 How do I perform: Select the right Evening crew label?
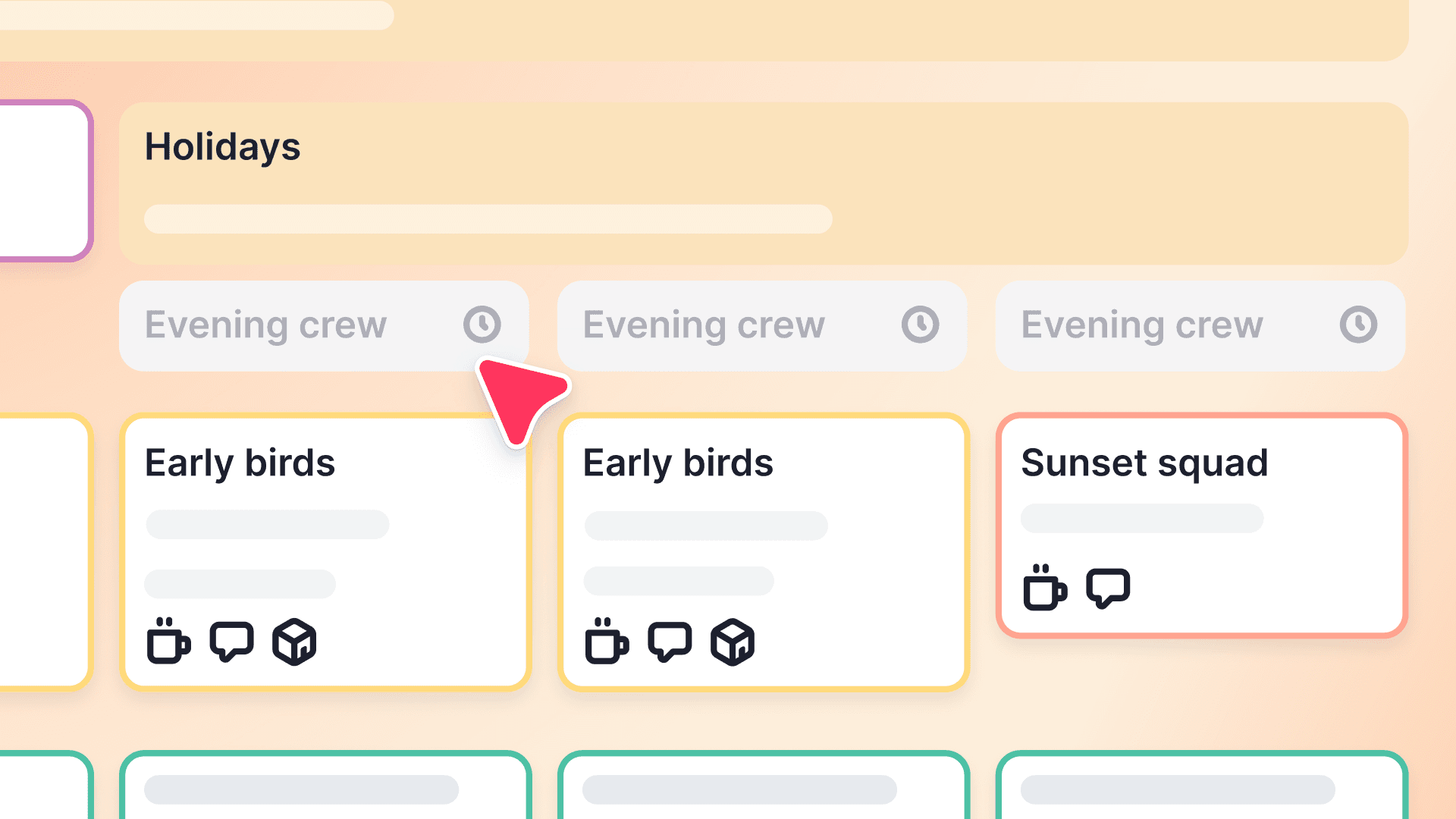click(1141, 325)
